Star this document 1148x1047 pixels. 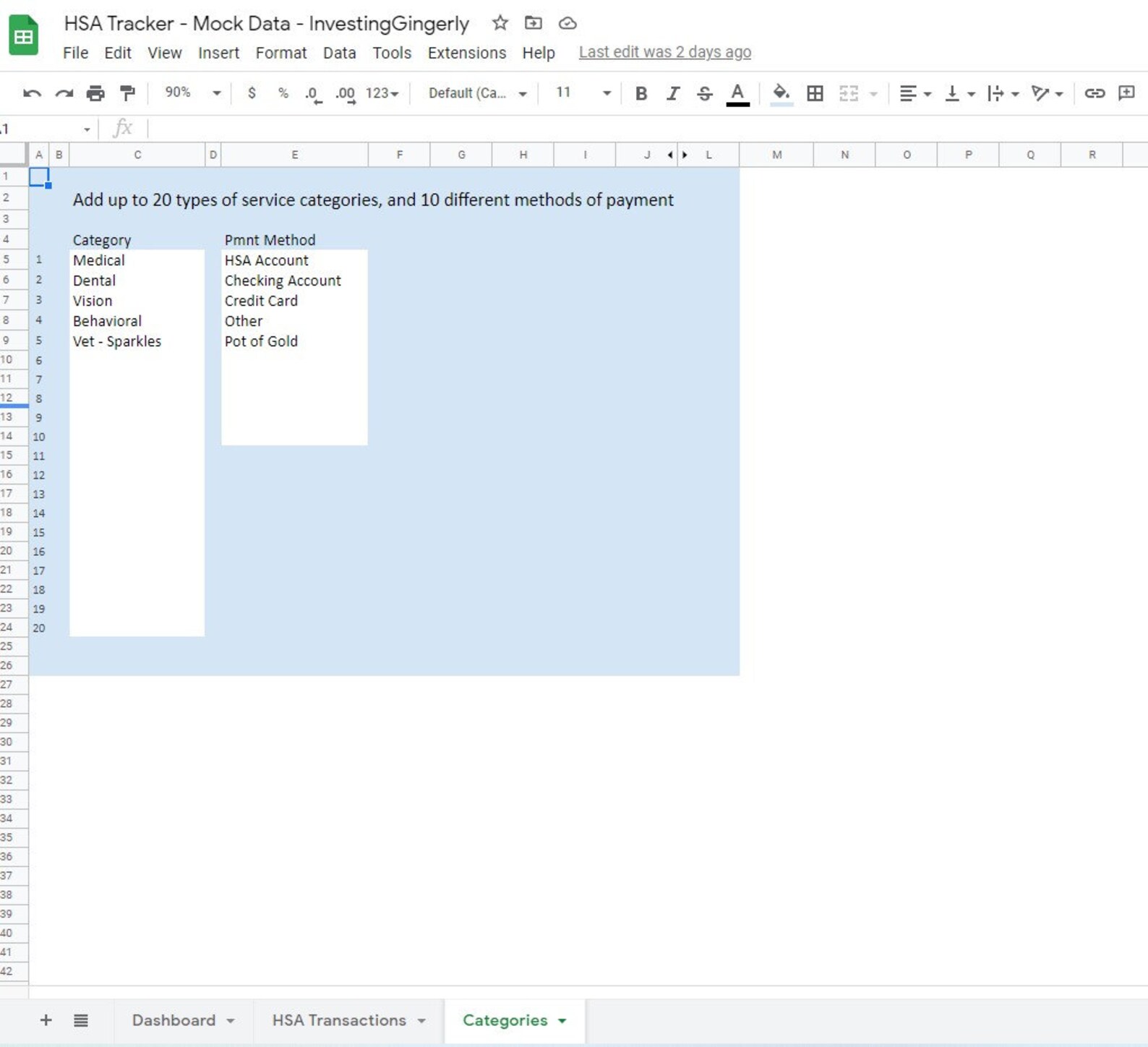[x=500, y=23]
